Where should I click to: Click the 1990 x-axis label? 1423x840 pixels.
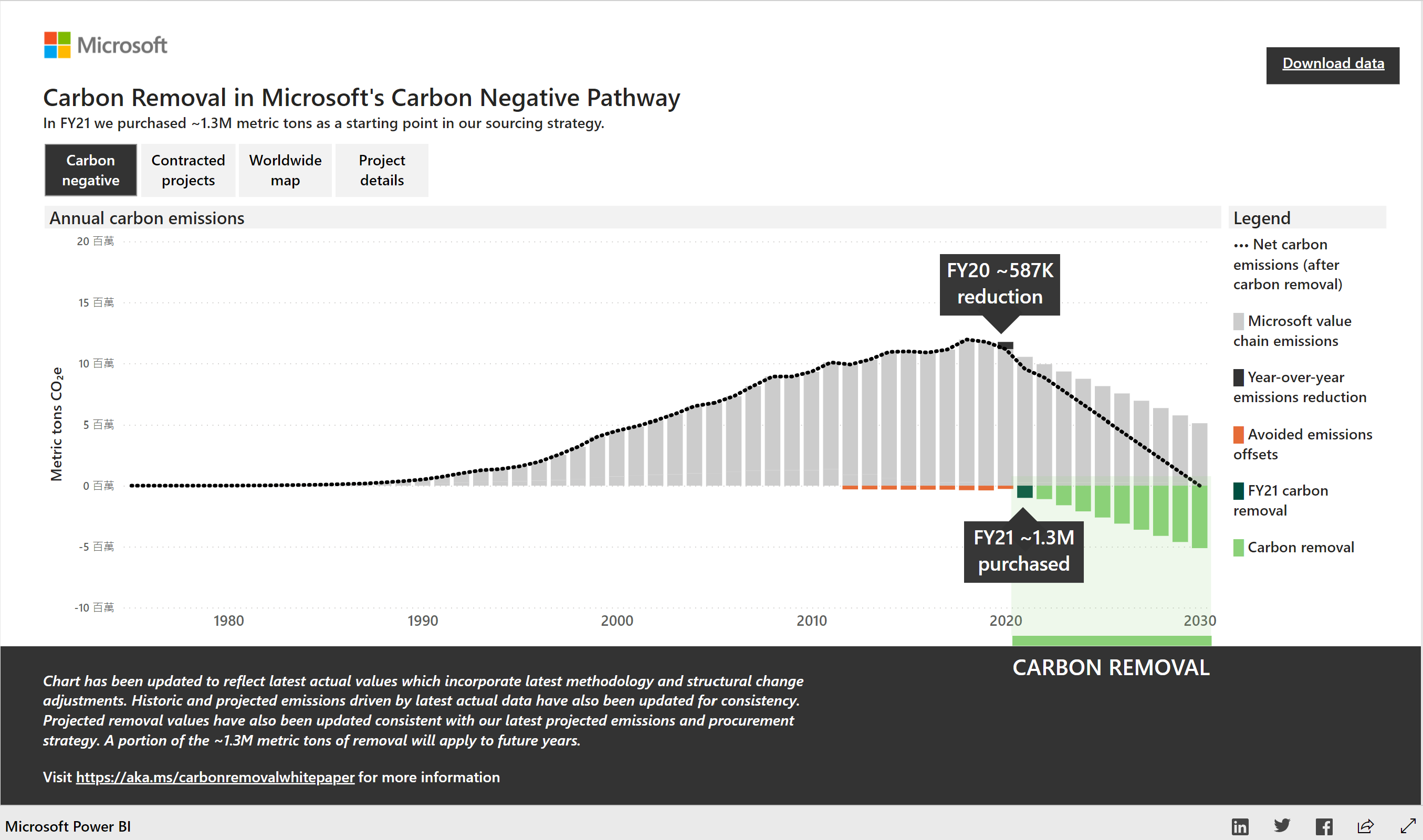pos(423,621)
